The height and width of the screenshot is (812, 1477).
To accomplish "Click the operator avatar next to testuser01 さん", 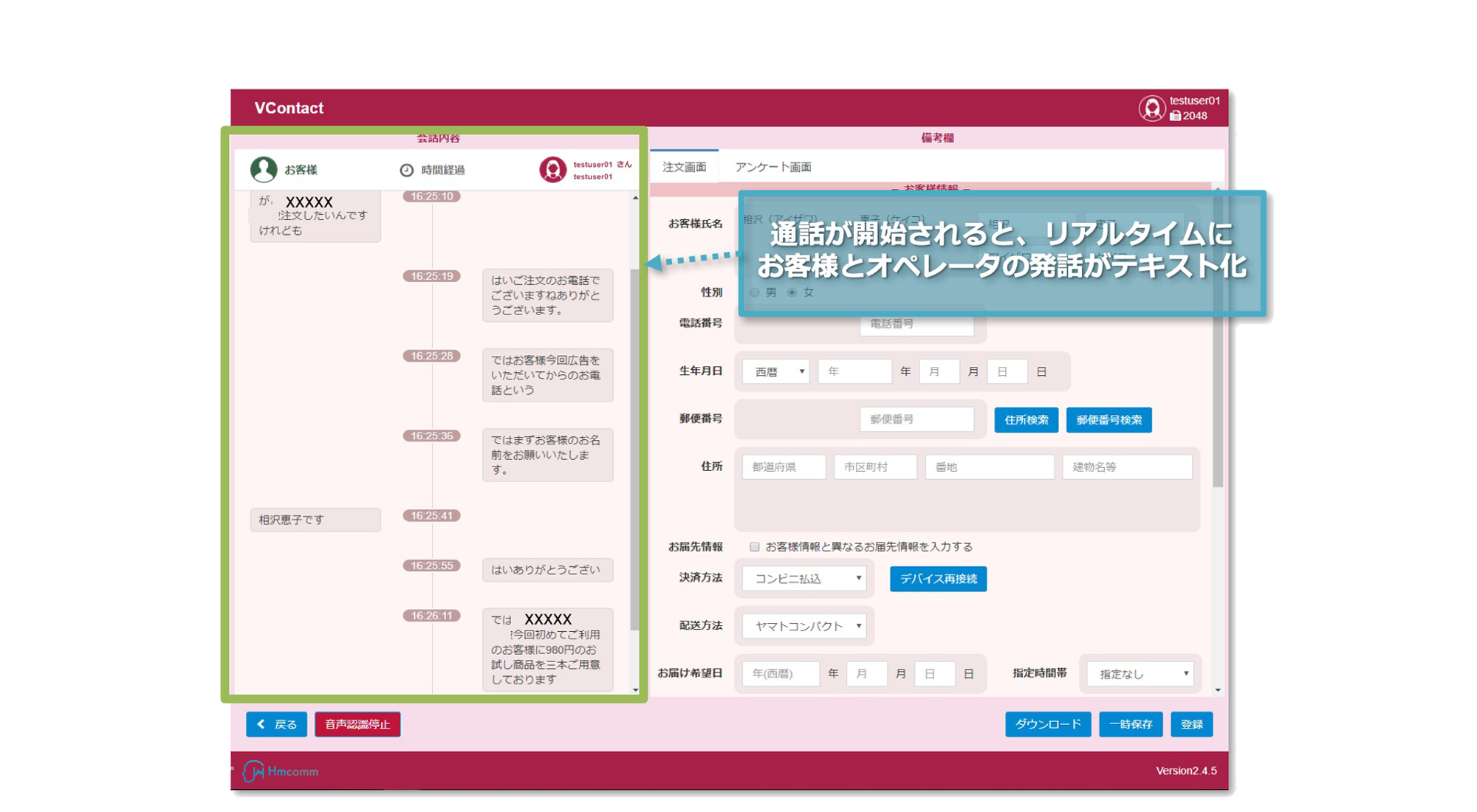I will point(552,170).
